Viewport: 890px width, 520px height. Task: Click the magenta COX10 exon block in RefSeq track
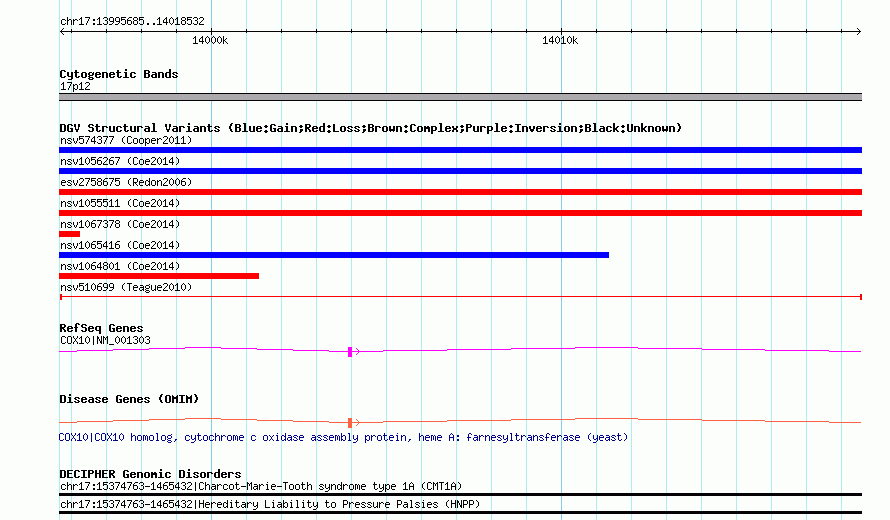click(x=350, y=352)
